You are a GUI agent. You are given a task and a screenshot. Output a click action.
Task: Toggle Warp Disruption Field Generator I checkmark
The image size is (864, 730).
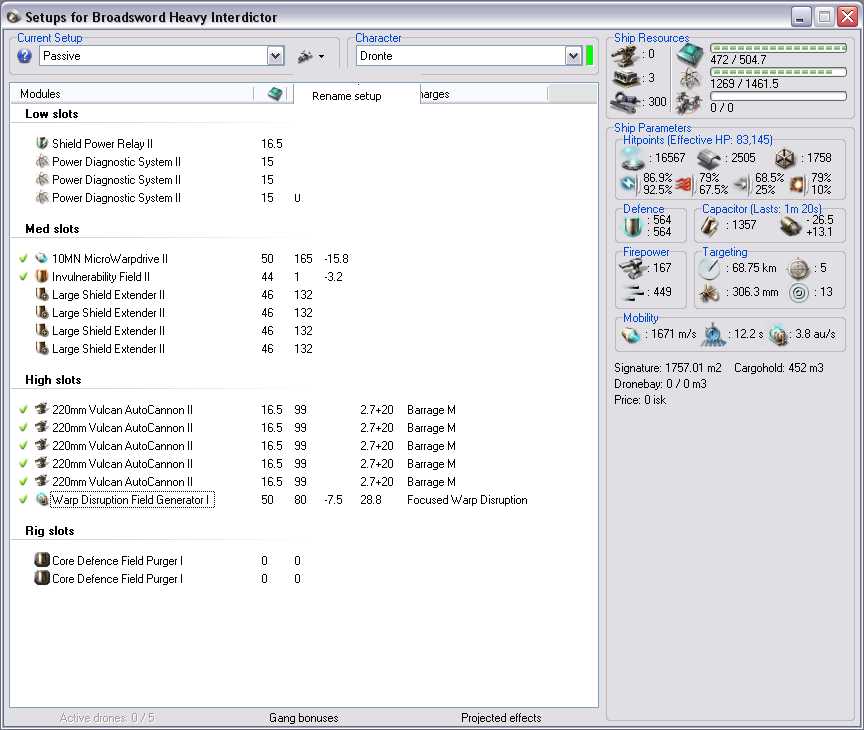tap(23, 500)
